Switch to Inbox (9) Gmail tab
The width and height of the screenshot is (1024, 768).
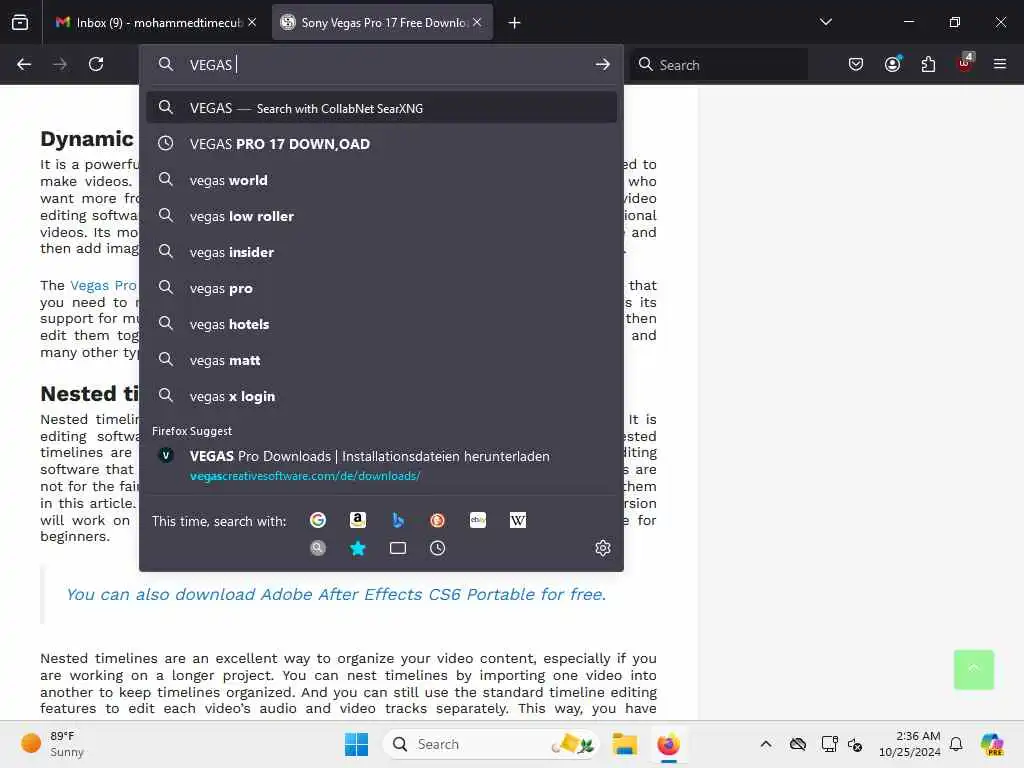pos(155,22)
